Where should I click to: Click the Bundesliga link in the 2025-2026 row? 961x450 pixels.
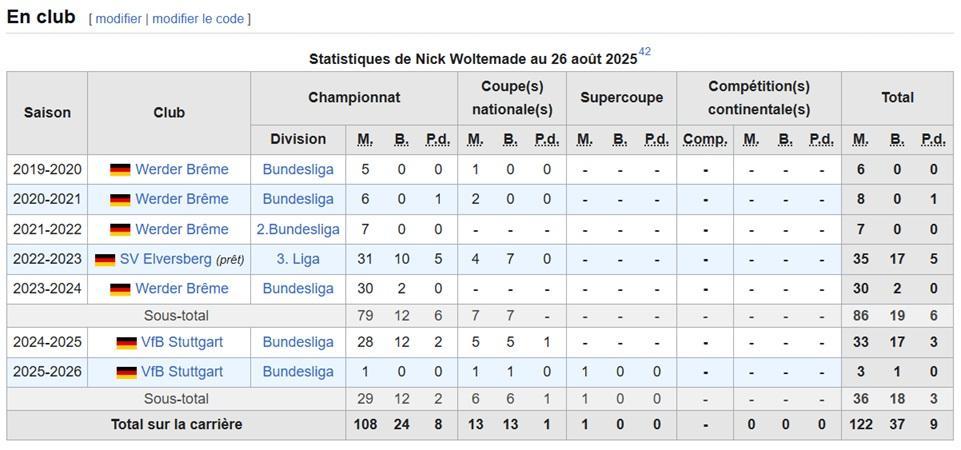(298, 372)
